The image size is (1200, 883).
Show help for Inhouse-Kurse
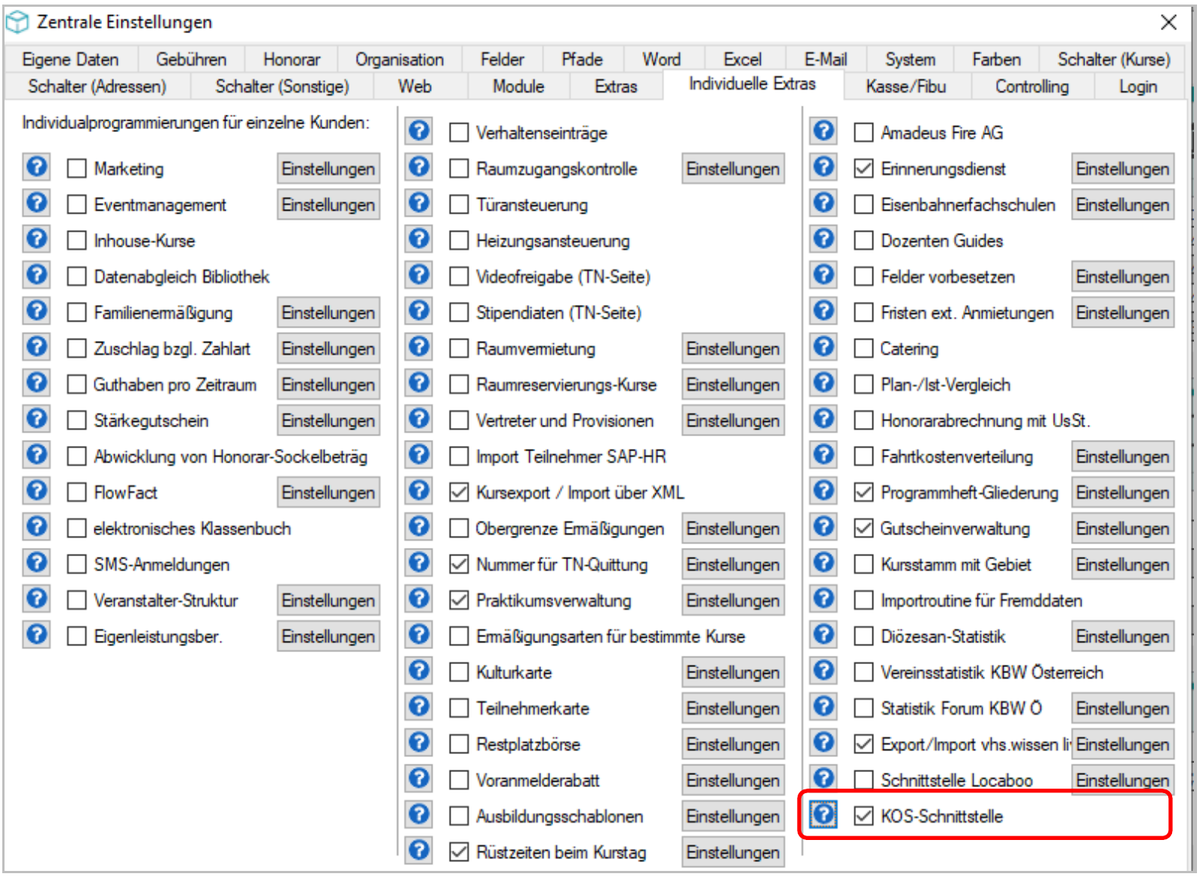pos(36,240)
